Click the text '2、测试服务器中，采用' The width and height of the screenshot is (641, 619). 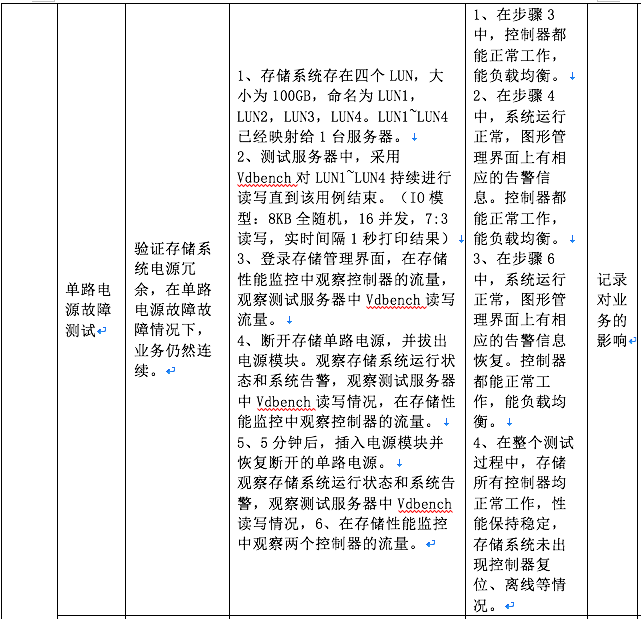[318, 157]
